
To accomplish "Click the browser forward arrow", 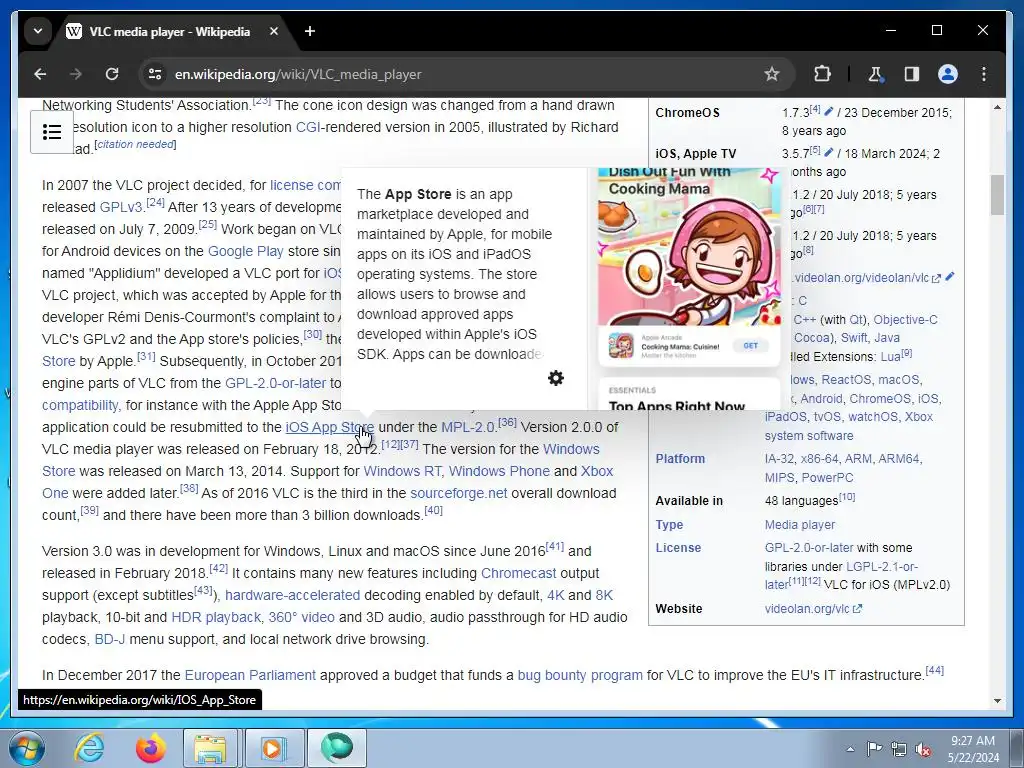I will (x=76, y=74).
